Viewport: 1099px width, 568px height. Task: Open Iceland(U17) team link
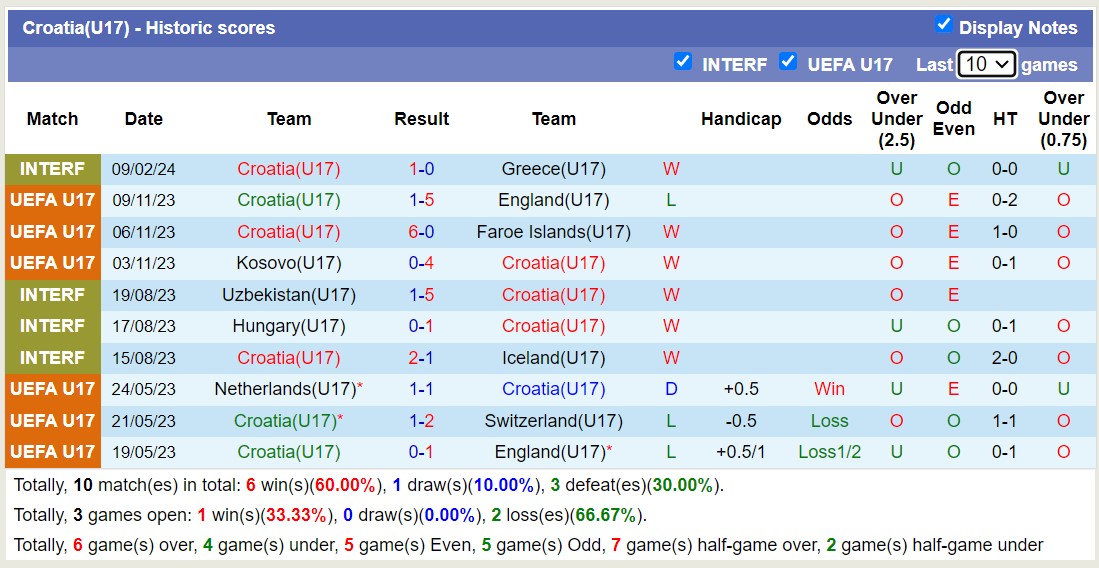click(x=554, y=358)
